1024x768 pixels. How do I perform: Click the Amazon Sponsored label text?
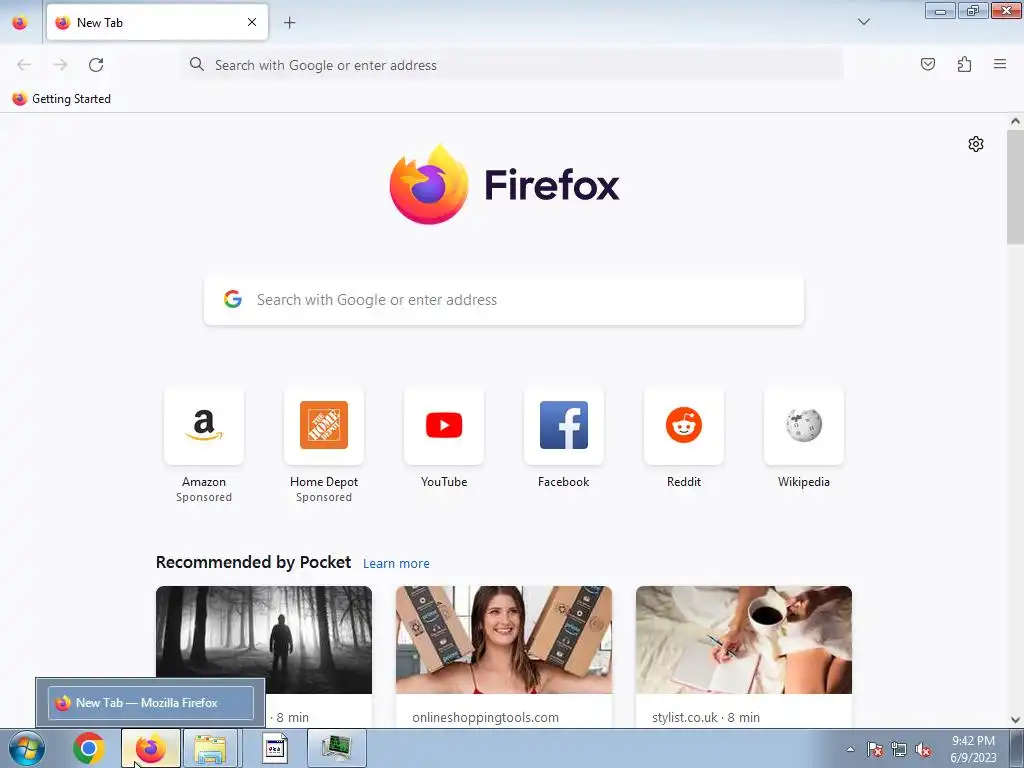click(x=204, y=497)
